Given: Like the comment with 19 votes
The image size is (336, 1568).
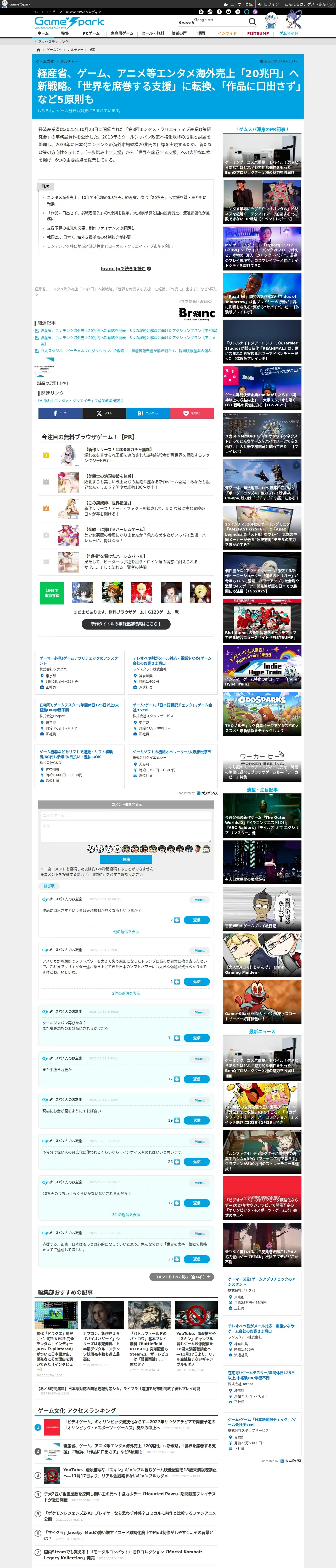Looking at the screenshot, I should (x=177, y=1120).
